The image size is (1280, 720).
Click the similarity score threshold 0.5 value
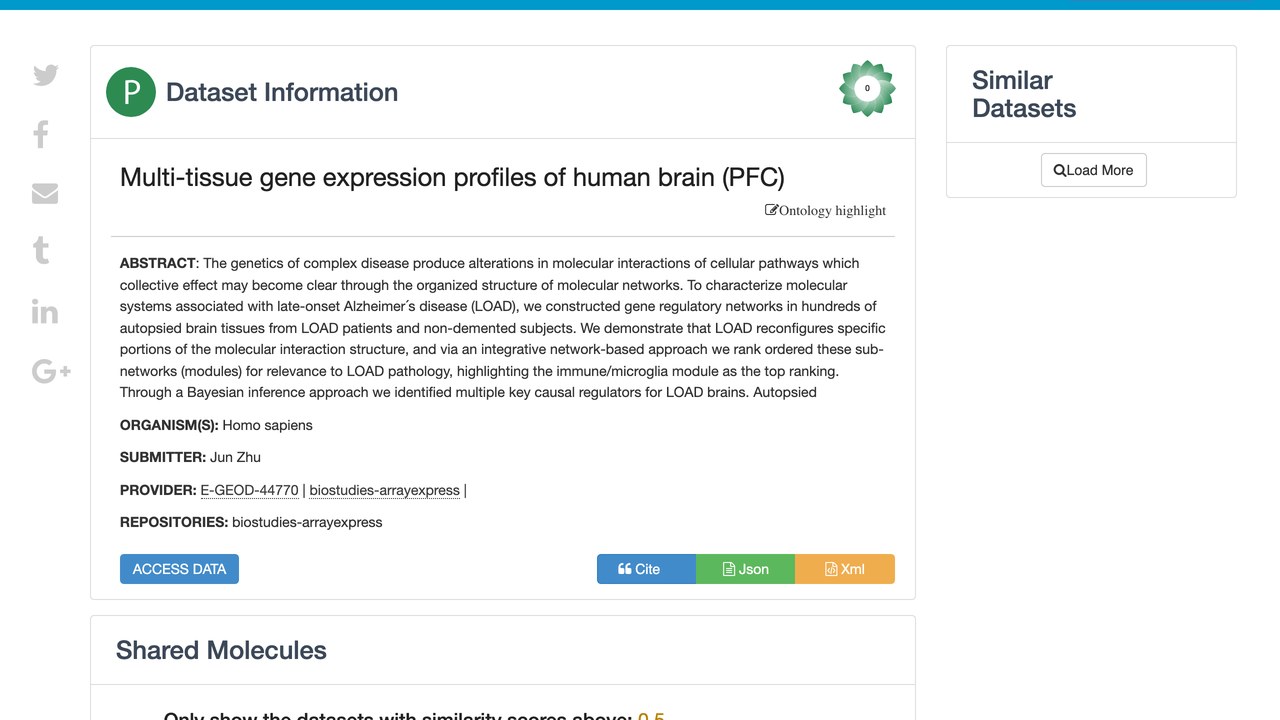pos(651,715)
